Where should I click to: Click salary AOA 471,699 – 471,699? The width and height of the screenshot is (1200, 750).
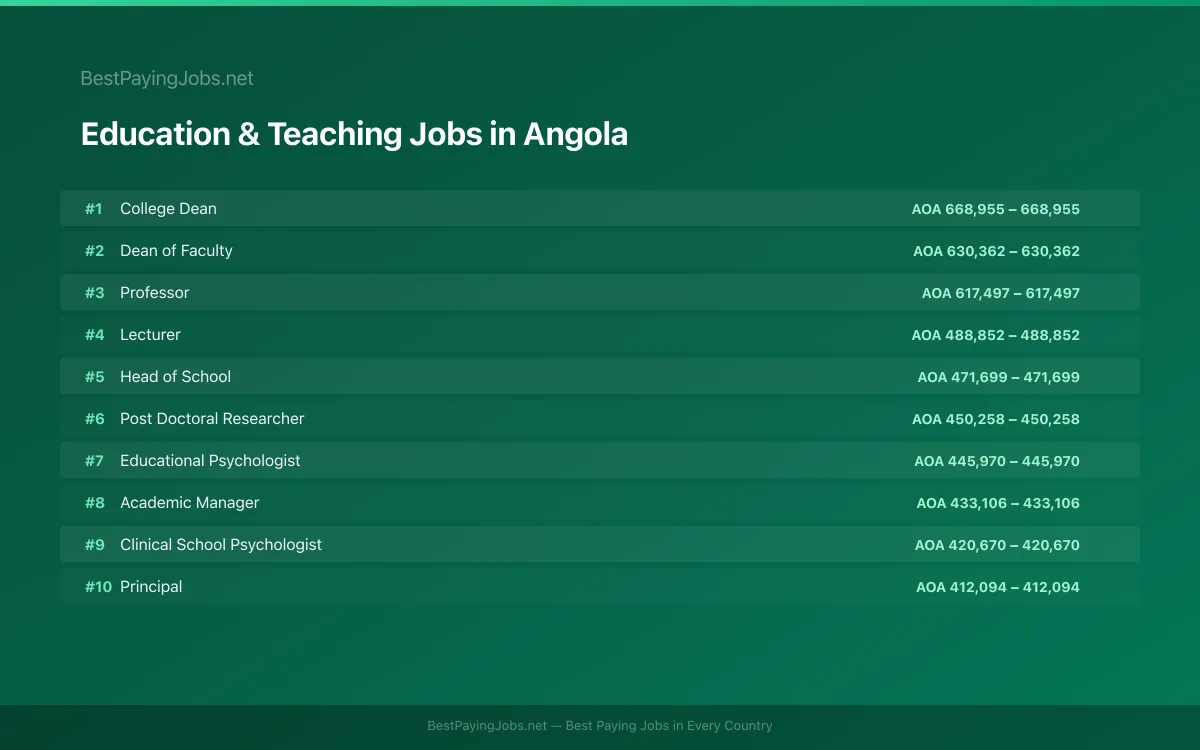click(999, 377)
